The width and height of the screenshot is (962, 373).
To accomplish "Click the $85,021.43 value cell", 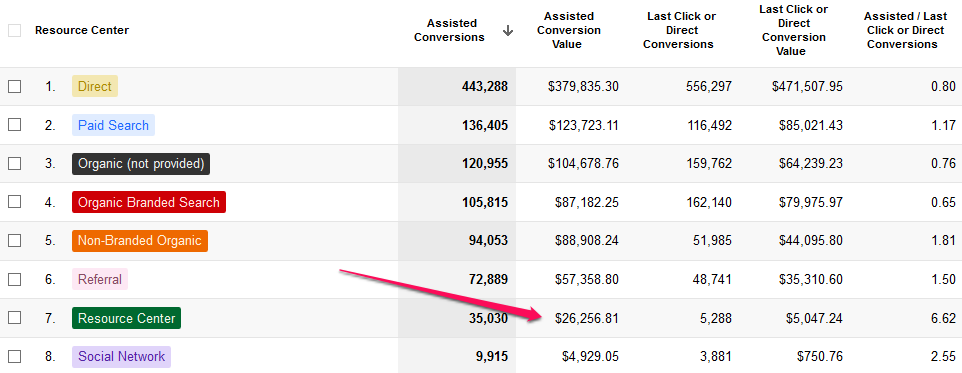I will tap(811, 125).
